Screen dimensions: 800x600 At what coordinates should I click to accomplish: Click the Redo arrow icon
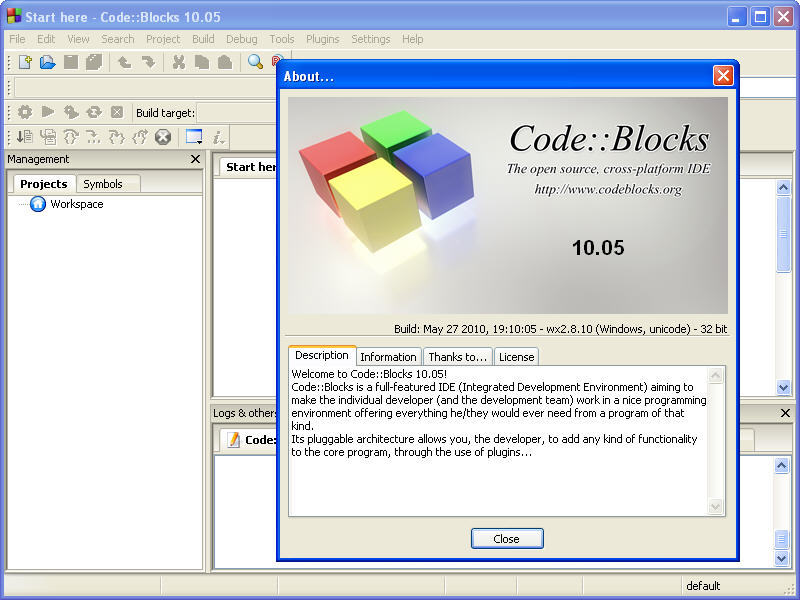(x=148, y=63)
